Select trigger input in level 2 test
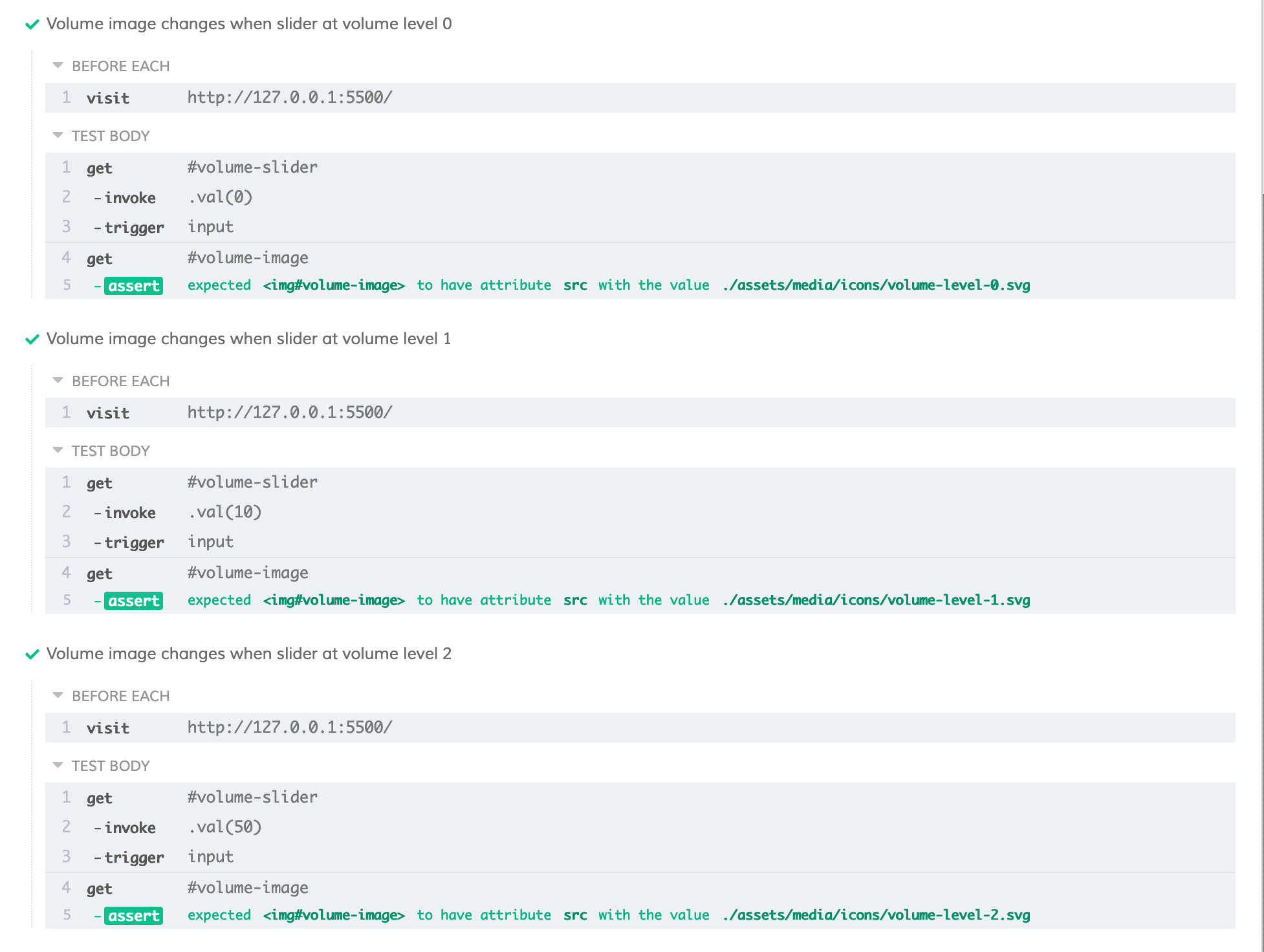Viewport: 1264px width, 952px height. tap(640, 857)
